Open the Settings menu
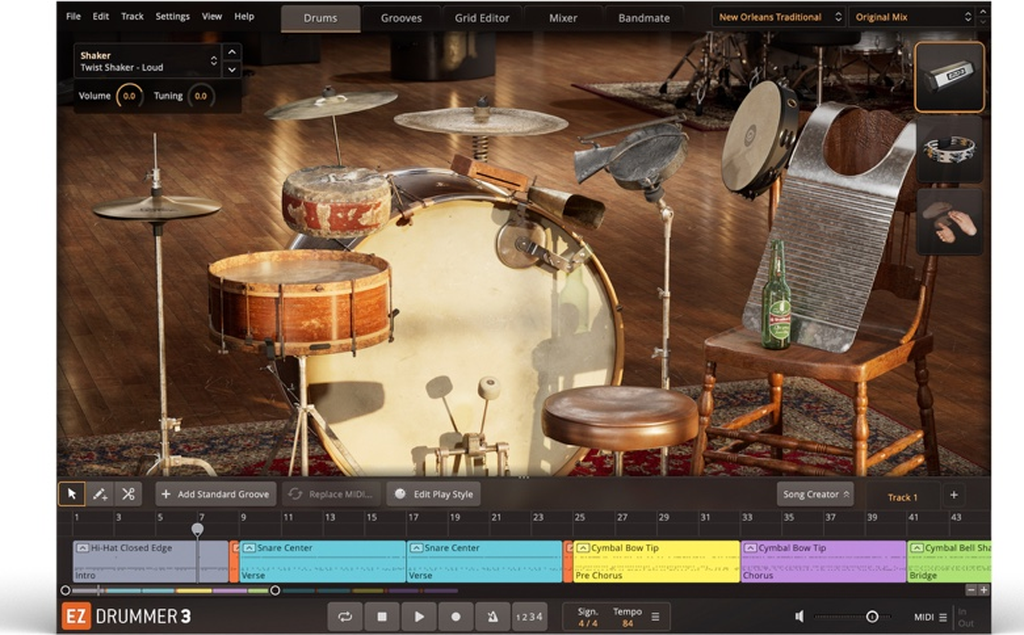Viewport: 1024px width, 635px height. 172,17
